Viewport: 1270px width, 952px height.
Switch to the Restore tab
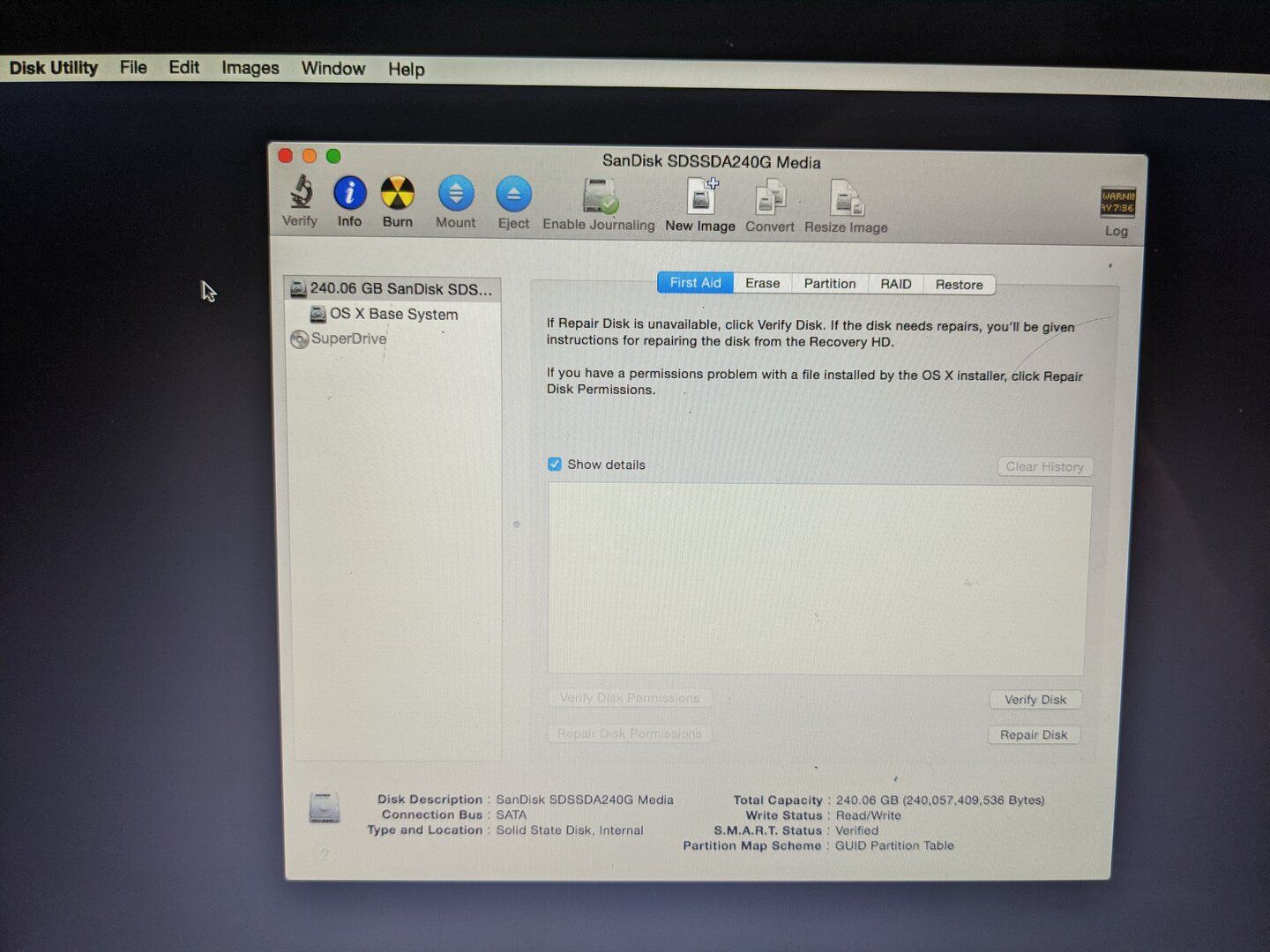pos(960,285)
